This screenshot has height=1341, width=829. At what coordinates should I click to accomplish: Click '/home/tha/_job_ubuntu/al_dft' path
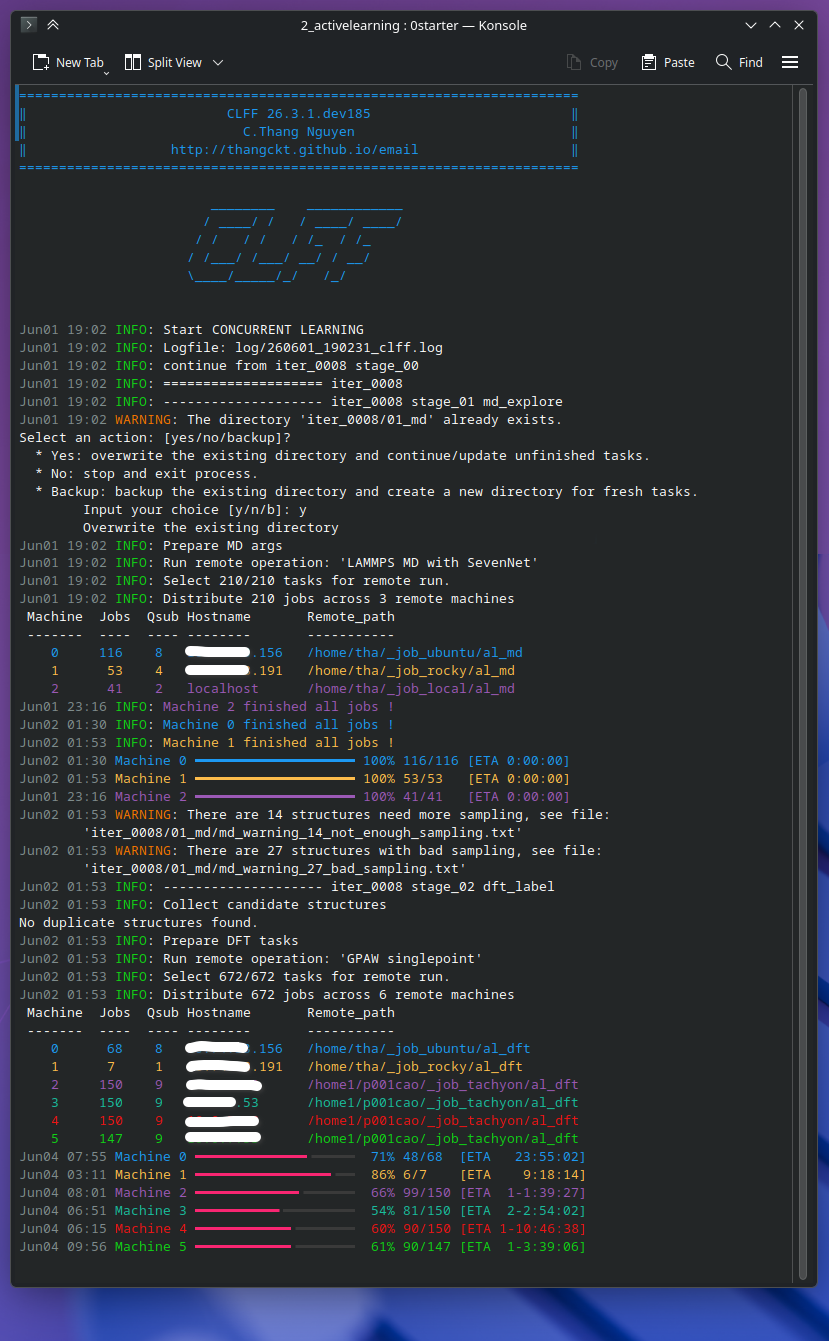pos(419,1049)
